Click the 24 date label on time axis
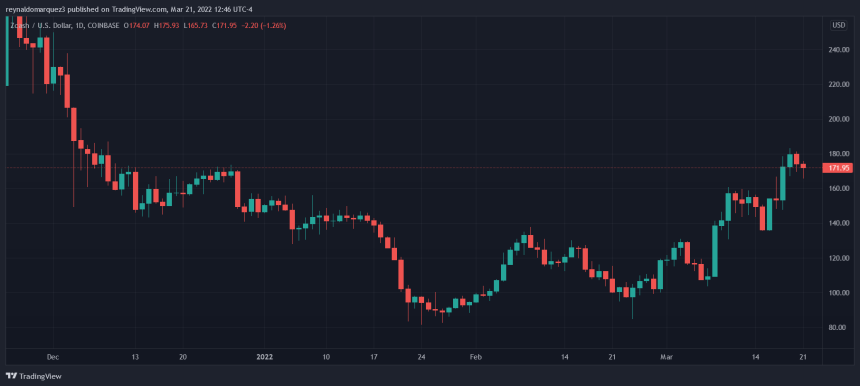The width and height of the screenshot is (860, 386). (421, 357)
